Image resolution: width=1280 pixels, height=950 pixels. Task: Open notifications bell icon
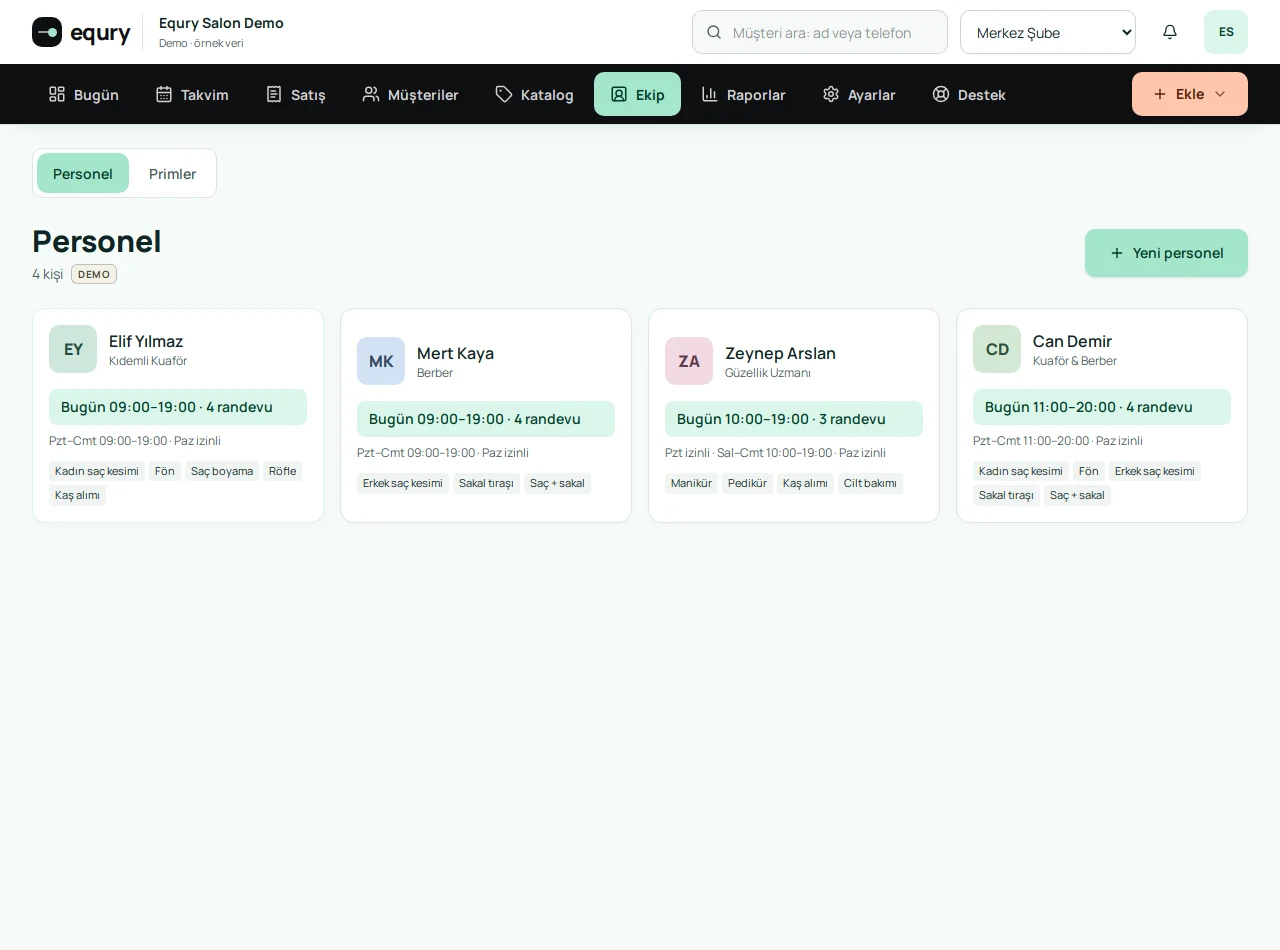1170,32
